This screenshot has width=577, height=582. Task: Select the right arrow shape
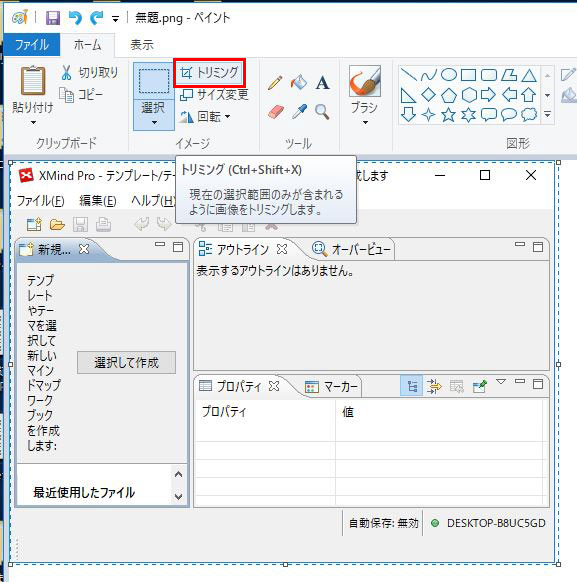[x=488, y=95]
